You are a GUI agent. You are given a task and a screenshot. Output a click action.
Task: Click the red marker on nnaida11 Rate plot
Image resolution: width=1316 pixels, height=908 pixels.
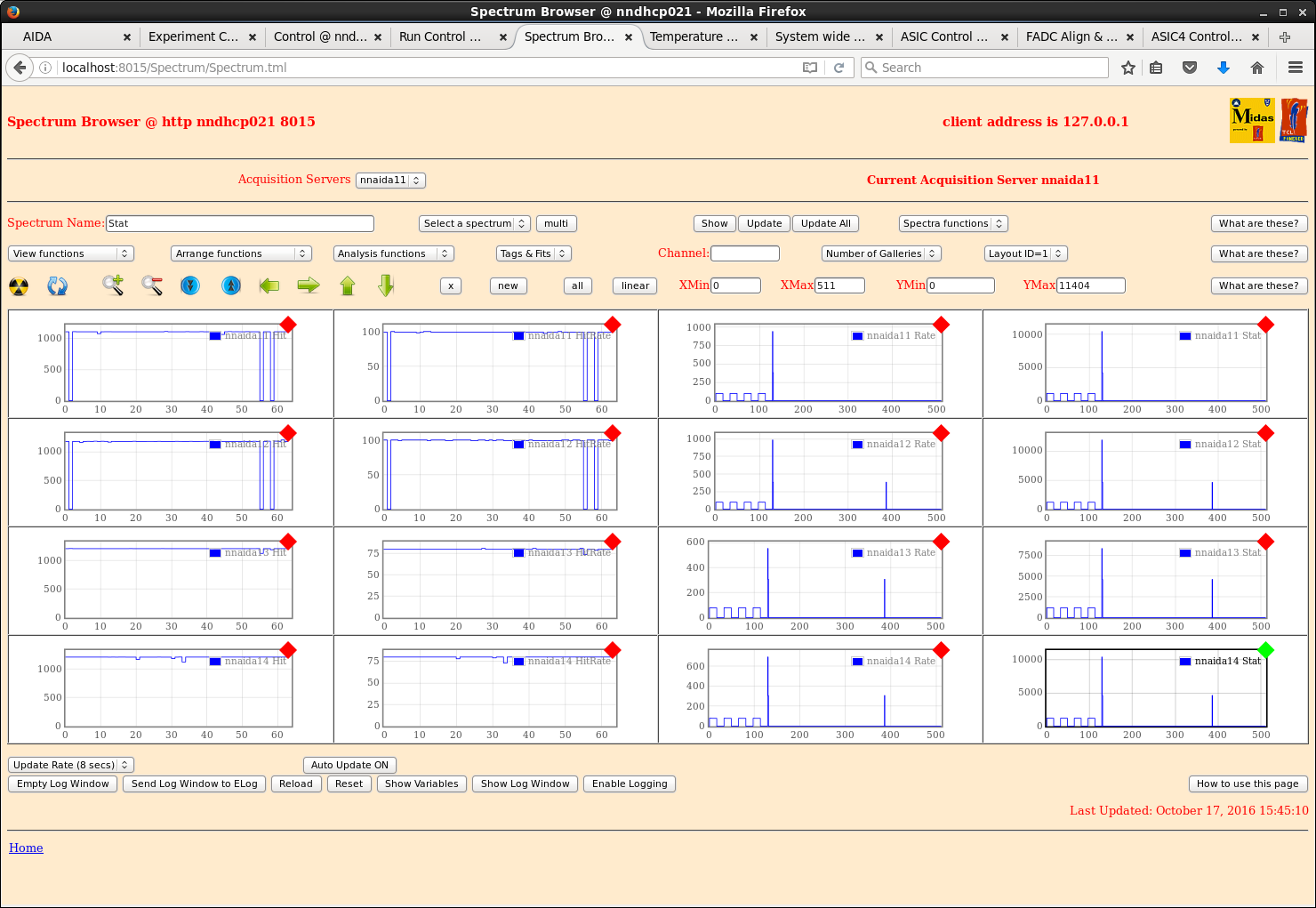(x=941, y=325)
